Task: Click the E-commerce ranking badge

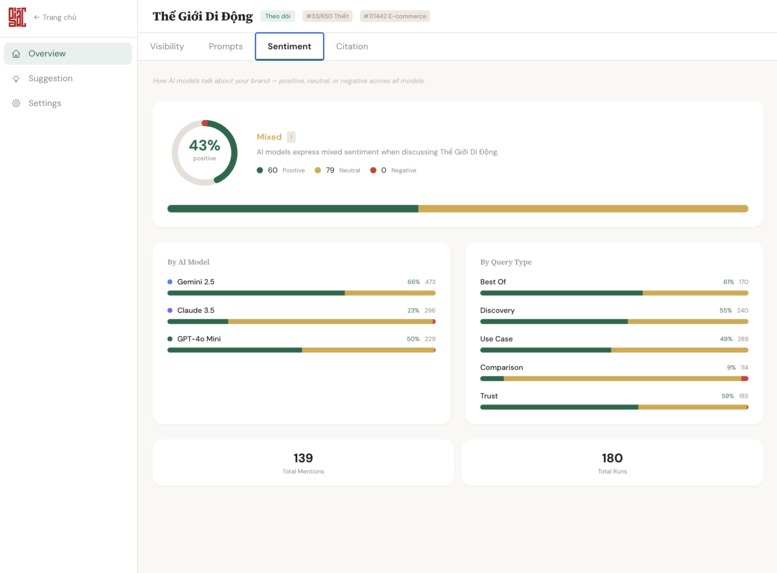Action: point(395,16)
